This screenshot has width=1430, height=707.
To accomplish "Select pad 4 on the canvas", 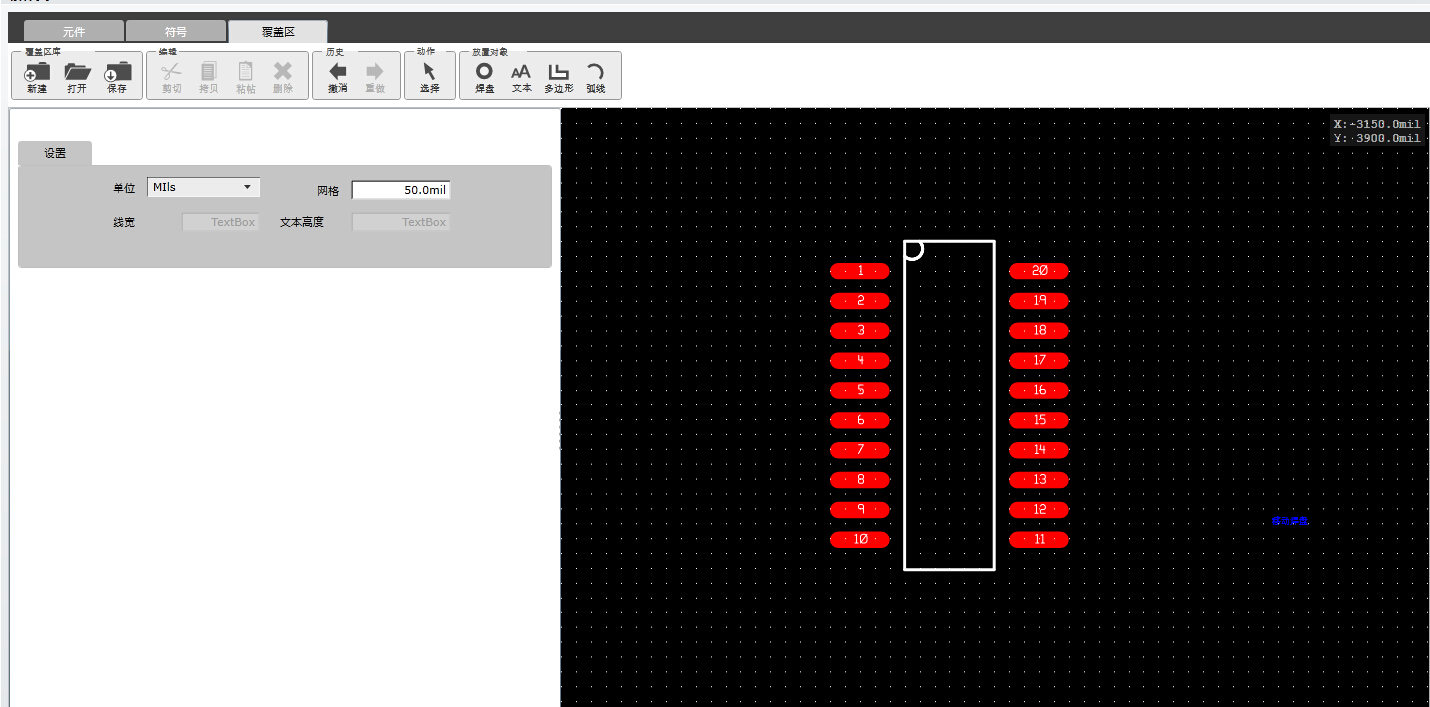I will point(860,360).
